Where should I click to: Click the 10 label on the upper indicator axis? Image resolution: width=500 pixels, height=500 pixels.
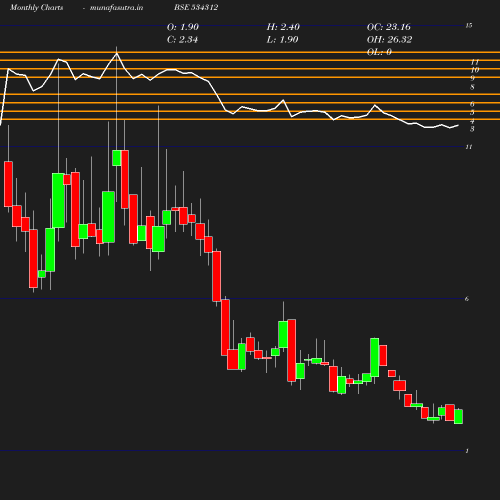(475, 70)
